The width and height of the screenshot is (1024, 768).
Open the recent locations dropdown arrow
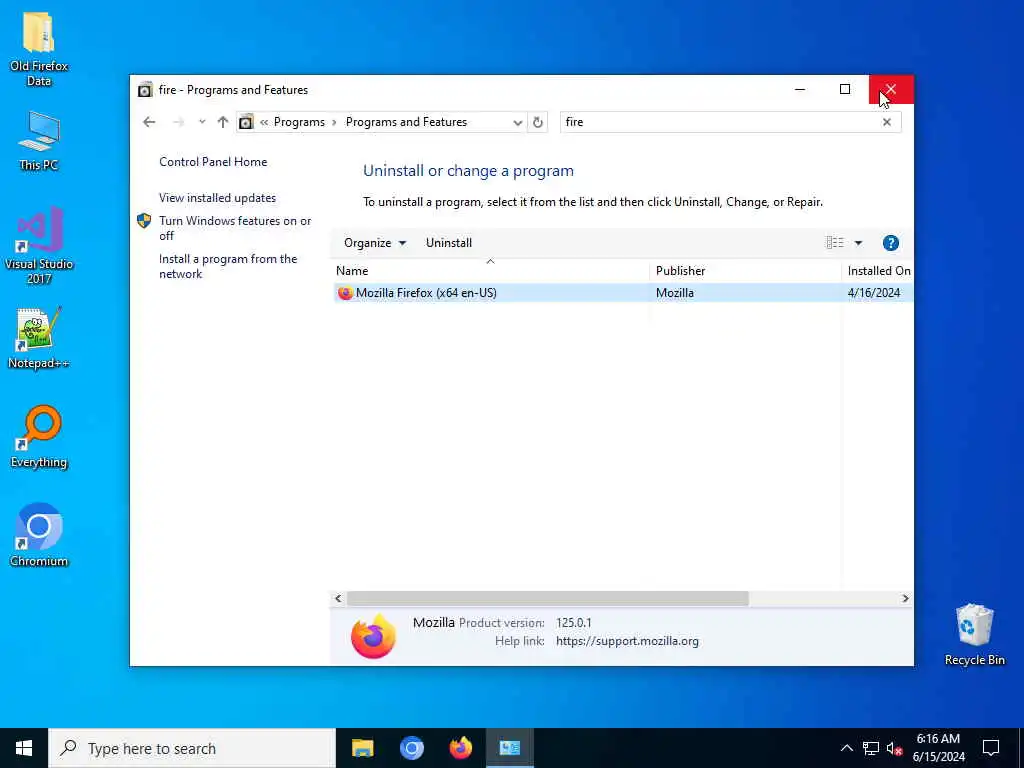(x=202, y=122)
